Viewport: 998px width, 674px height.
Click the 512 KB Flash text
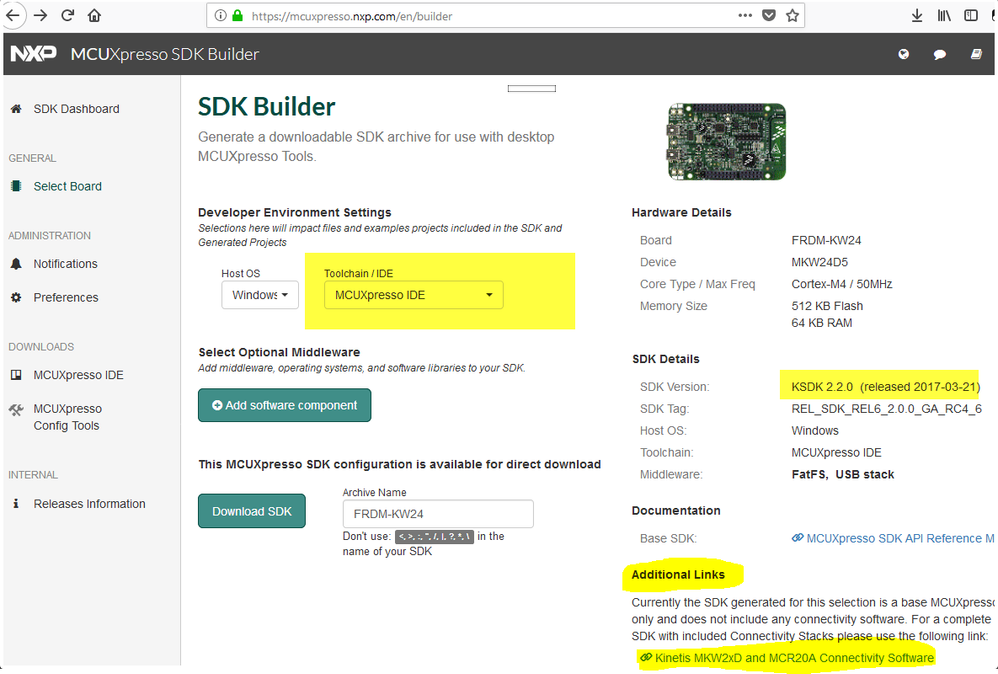pos(827,305)
